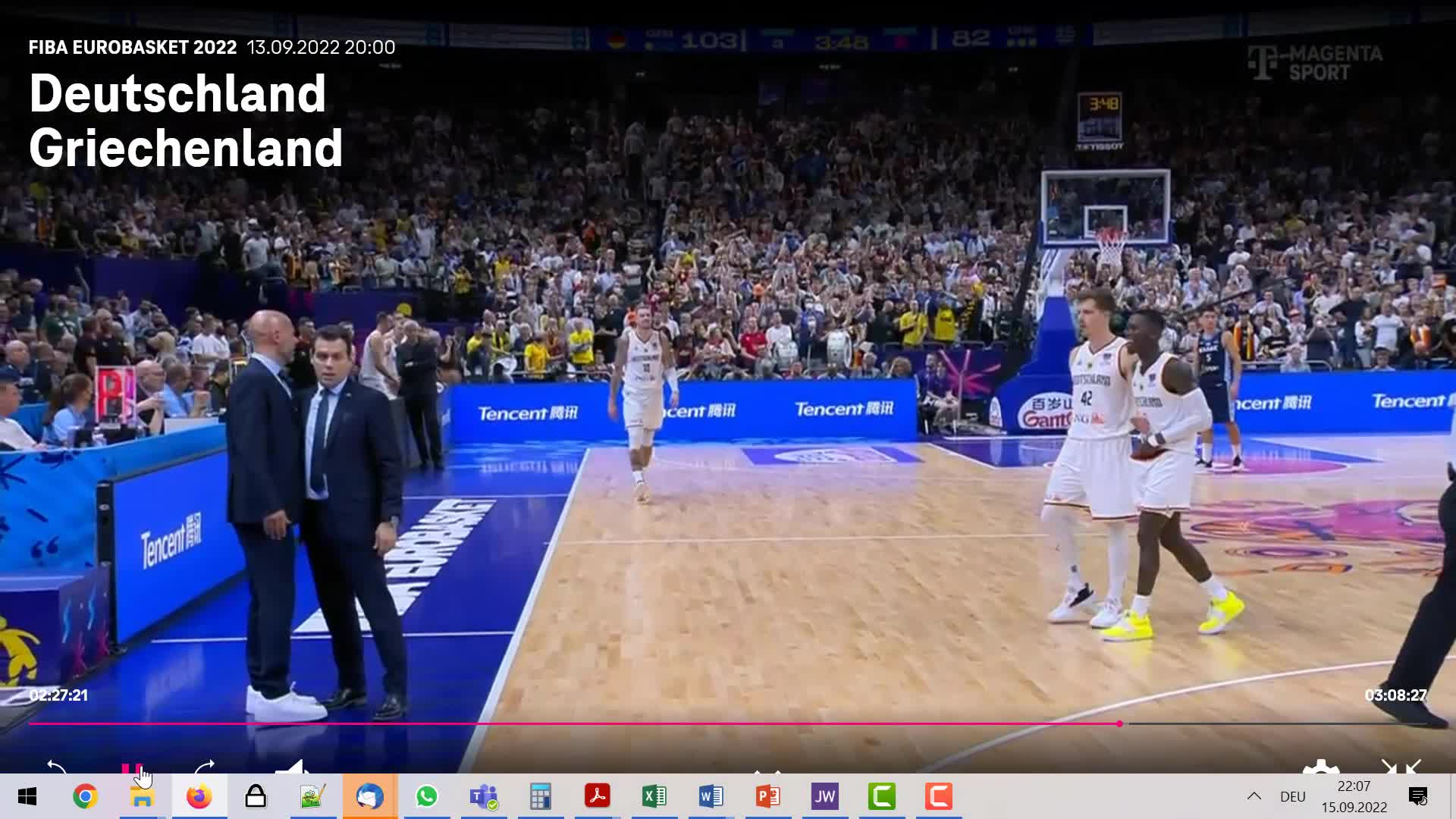
Task: Open WhatsApp desktop app
Action: 426,796
